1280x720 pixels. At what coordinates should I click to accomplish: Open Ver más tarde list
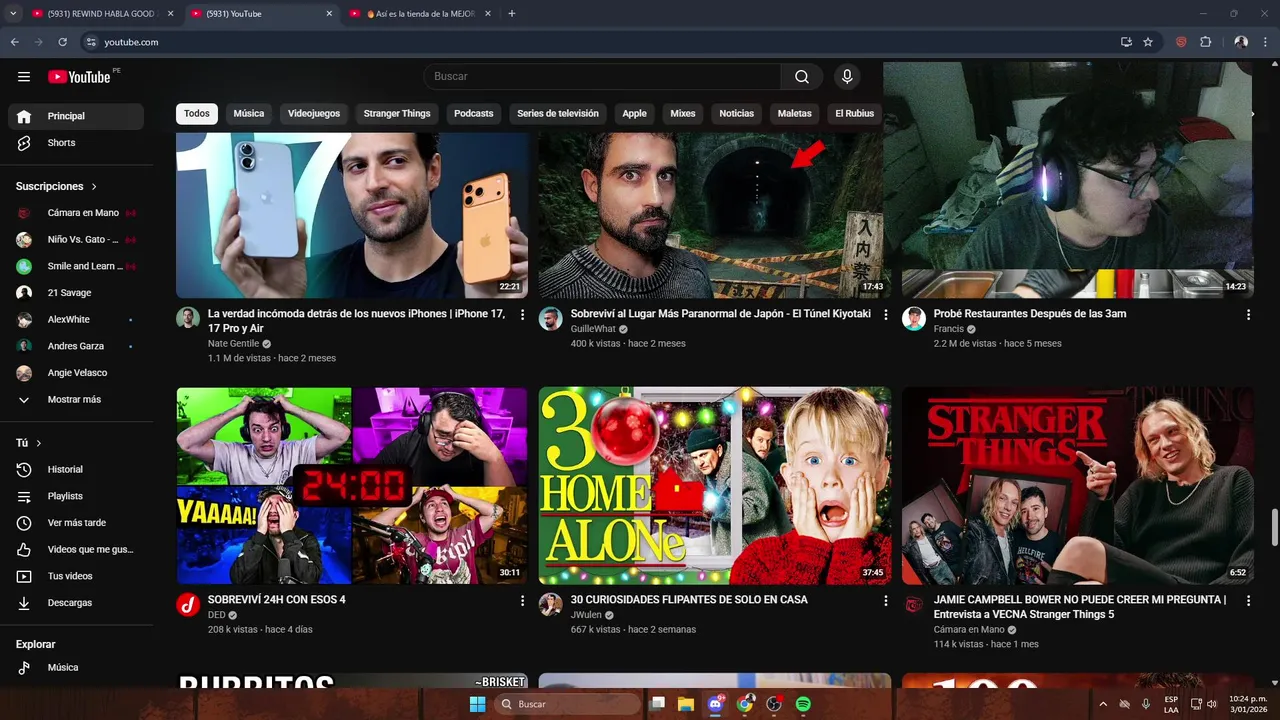[x=76, y=523]
